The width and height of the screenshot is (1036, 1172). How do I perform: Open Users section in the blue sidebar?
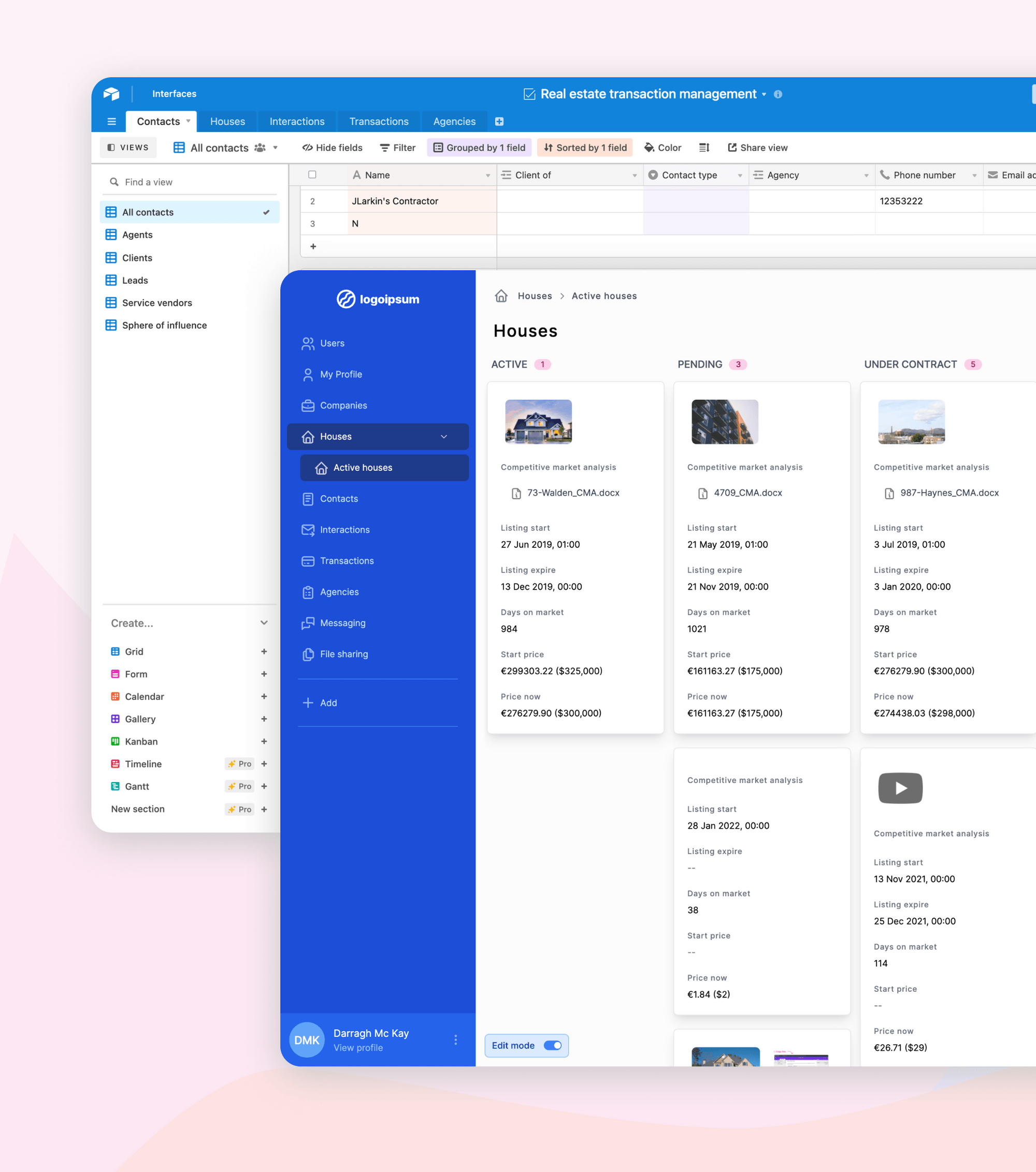tap(332, 343)
